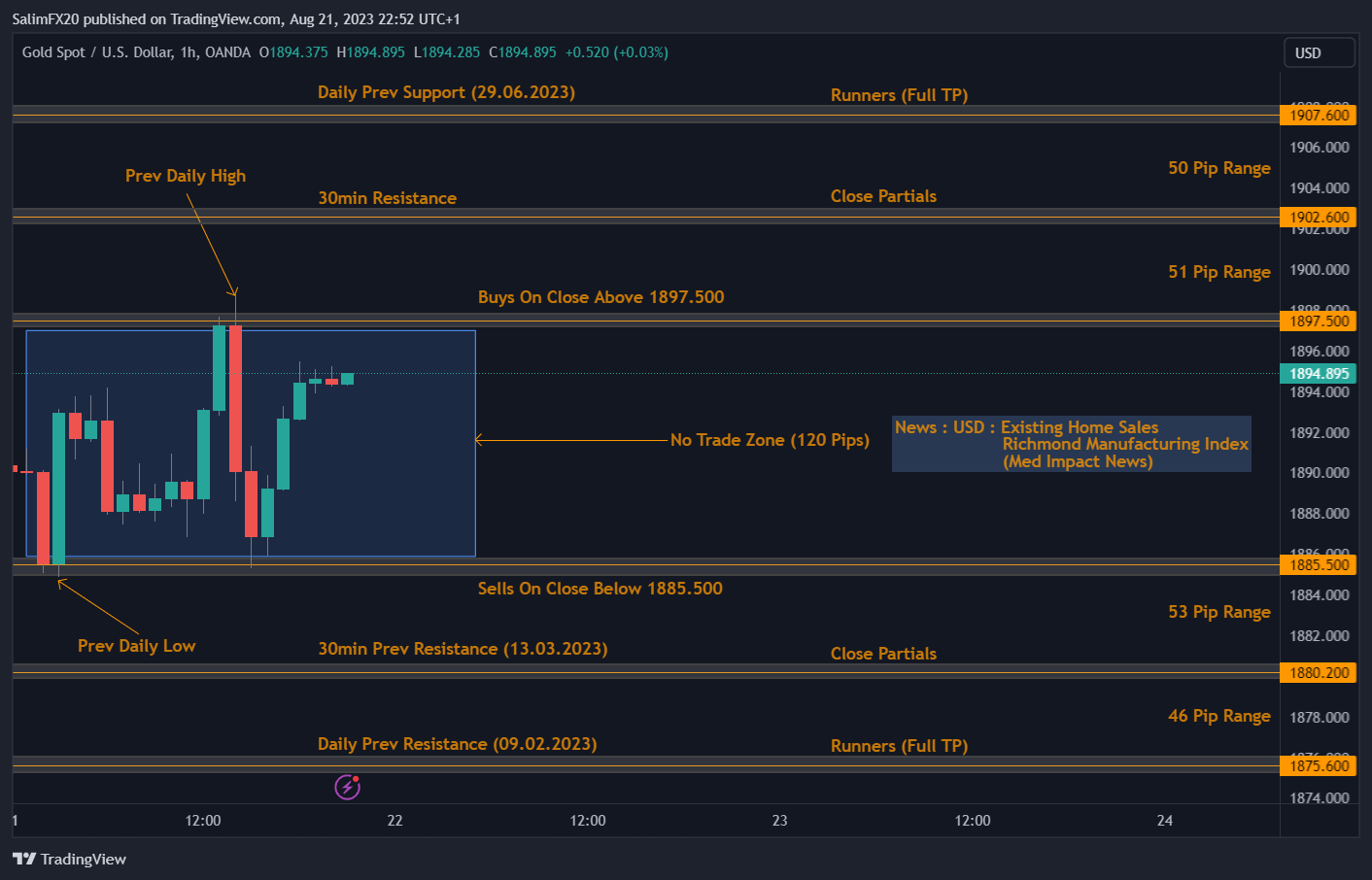Click the red notification dot on the event marker
The image size is (1372, 880).
click(x=357, y=780)
